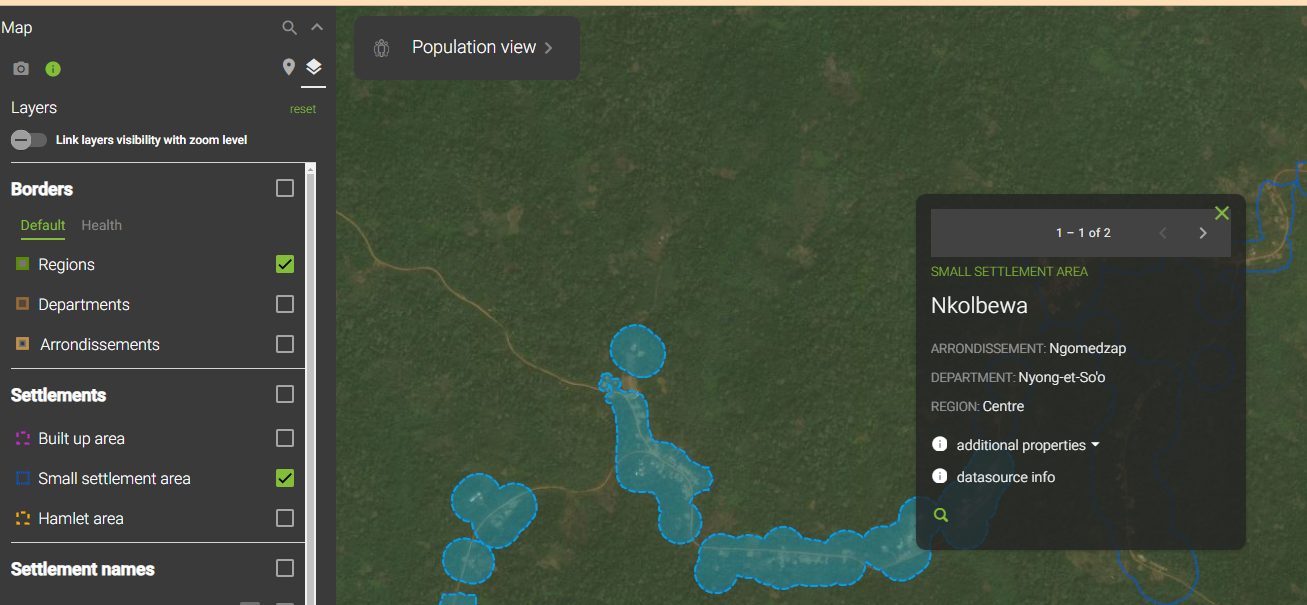Switch to the Health borders tab
The width and height of the screenshot is (1307, 605).
pos(102,225)
